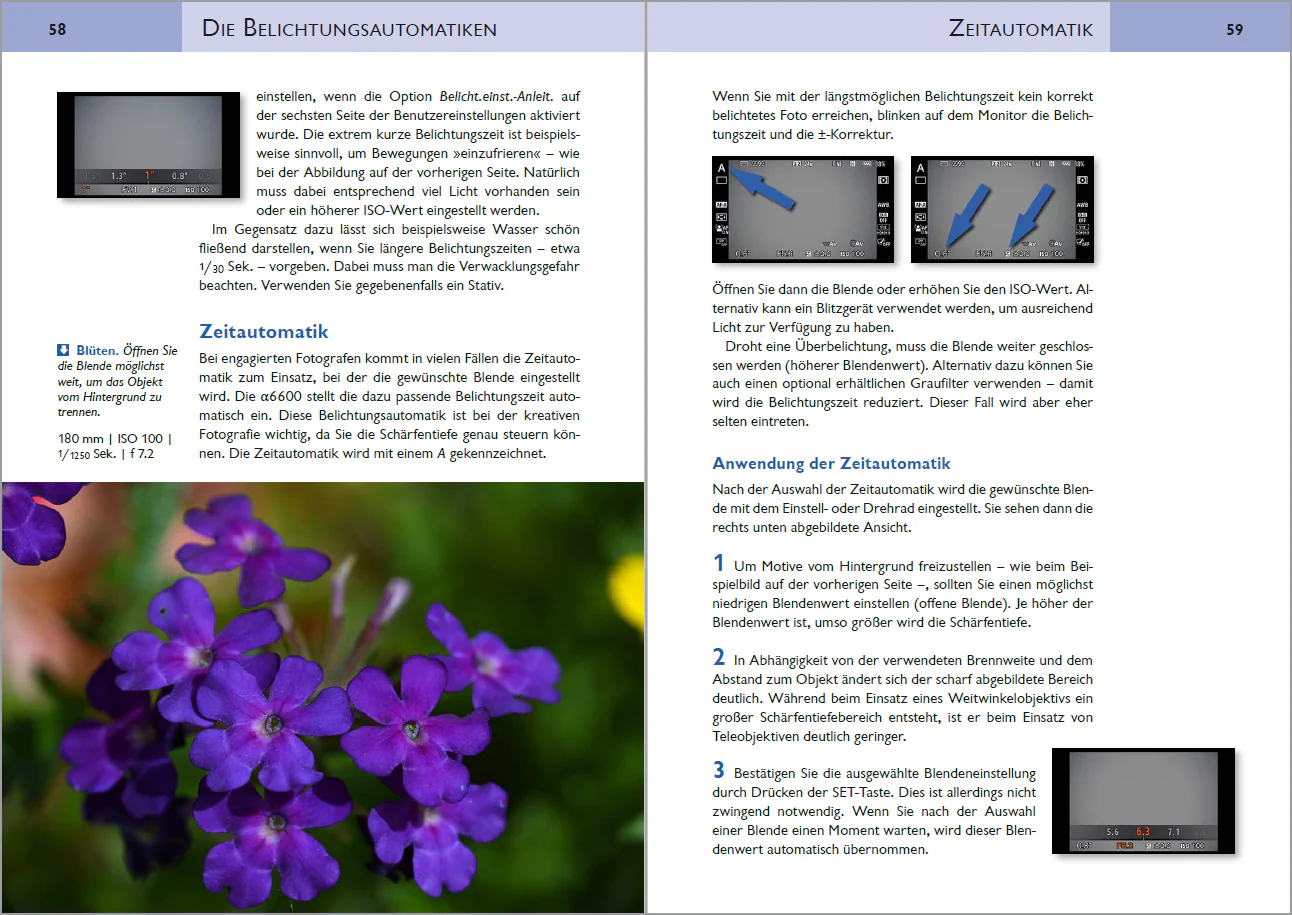Image resolution: width=1292 pixels, height=915 pixels.
Task: Click the AWB icon in the left camera screen
Action: [x=883, y=205]
